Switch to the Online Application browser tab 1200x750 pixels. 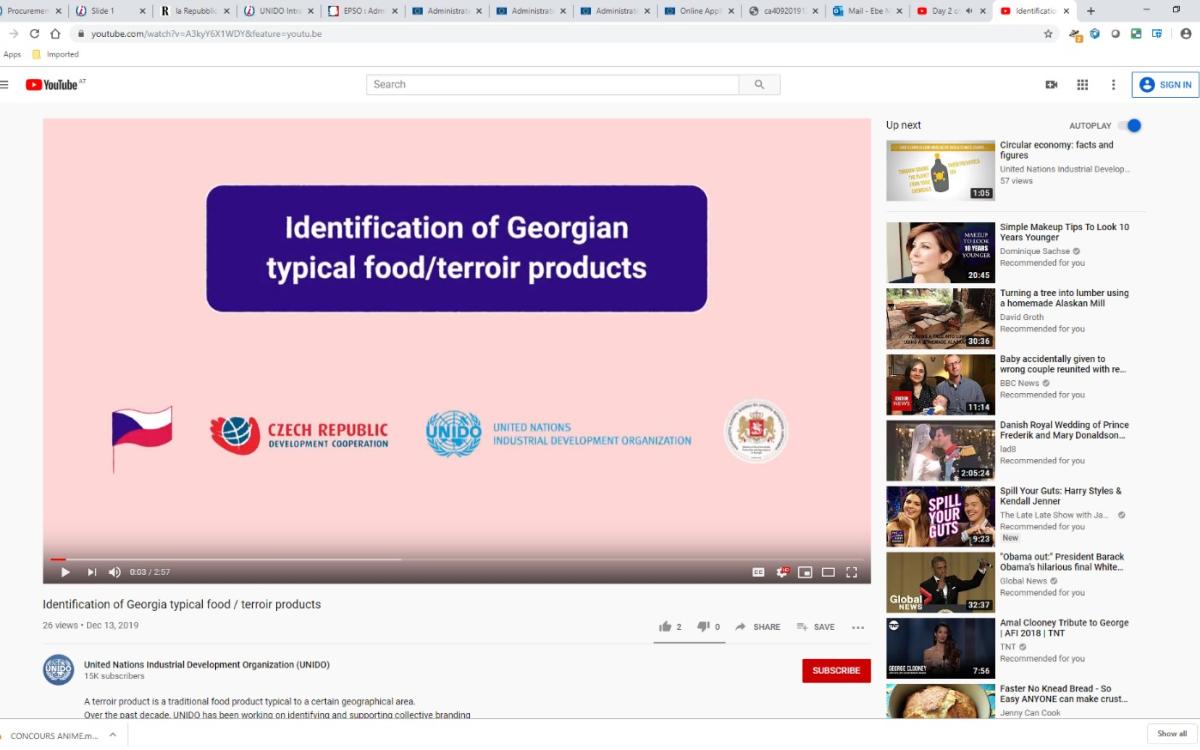(699, 11)
